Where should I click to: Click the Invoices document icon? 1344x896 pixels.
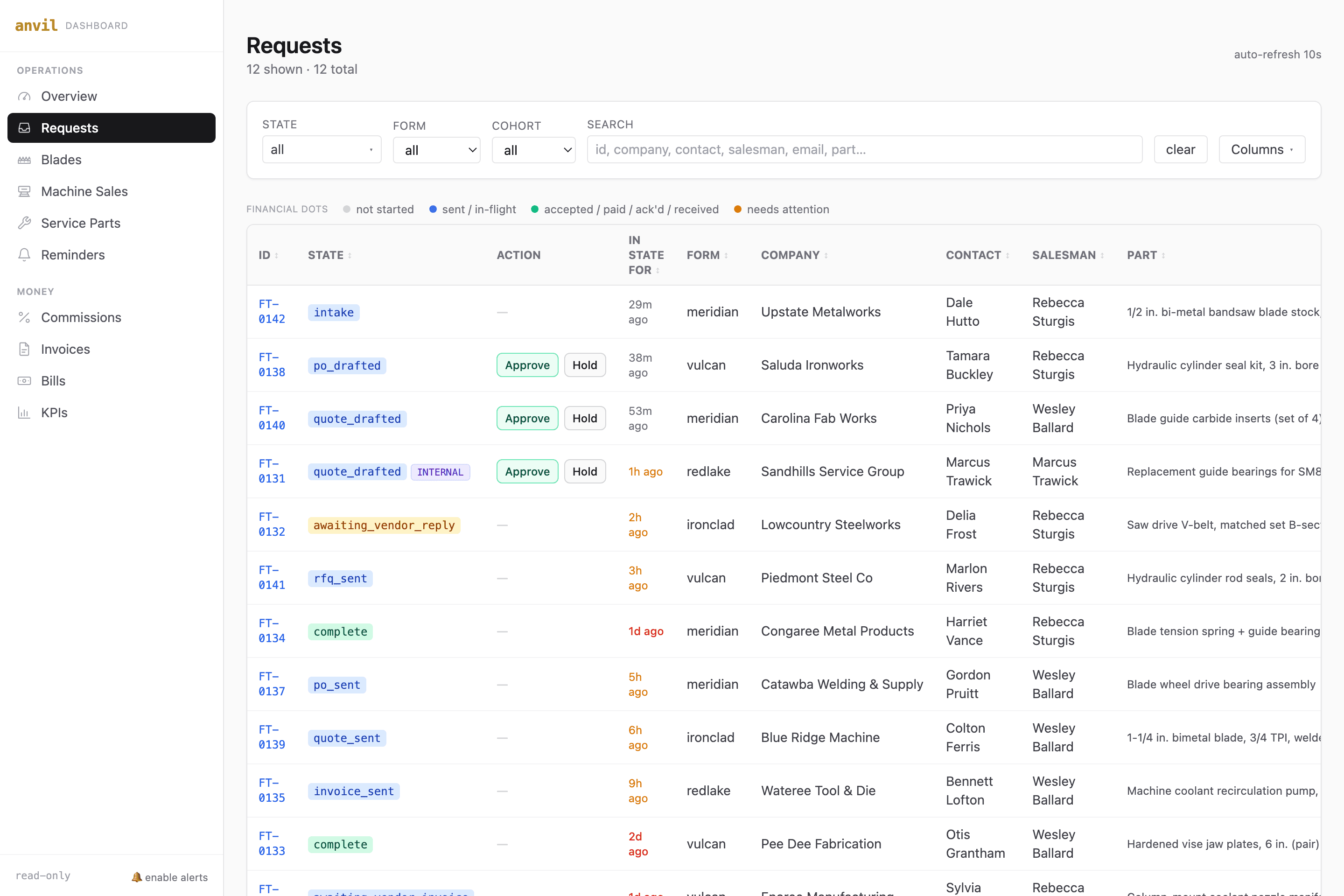pos(24,349)
